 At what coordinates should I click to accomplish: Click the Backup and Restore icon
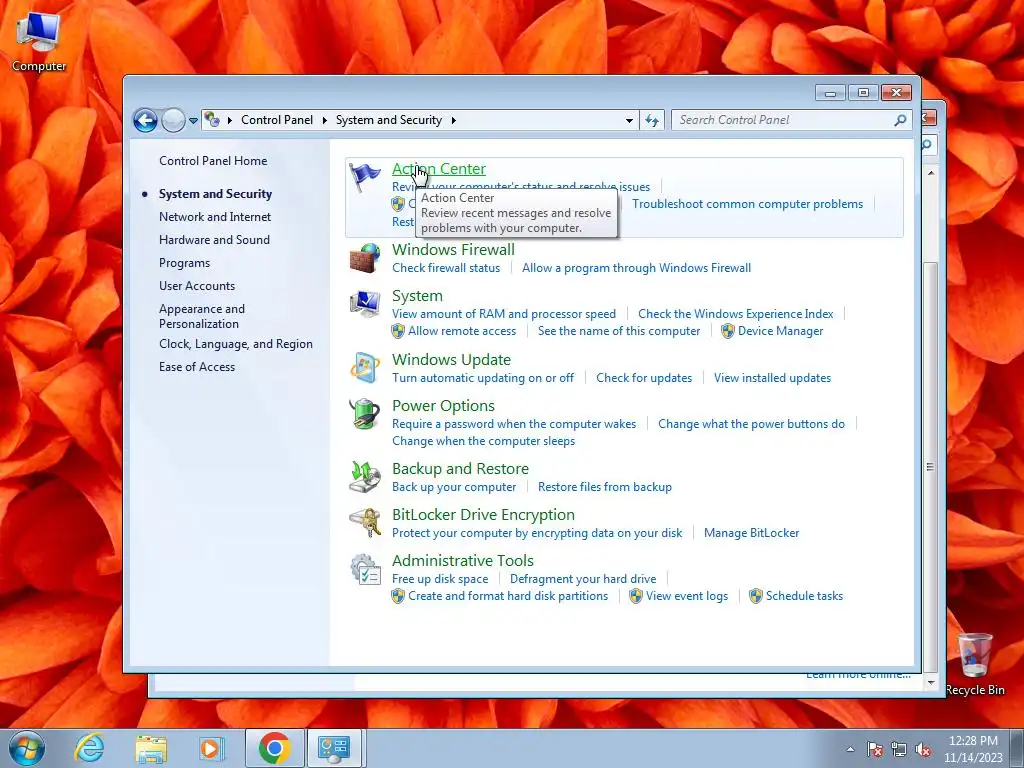(364, 477)
